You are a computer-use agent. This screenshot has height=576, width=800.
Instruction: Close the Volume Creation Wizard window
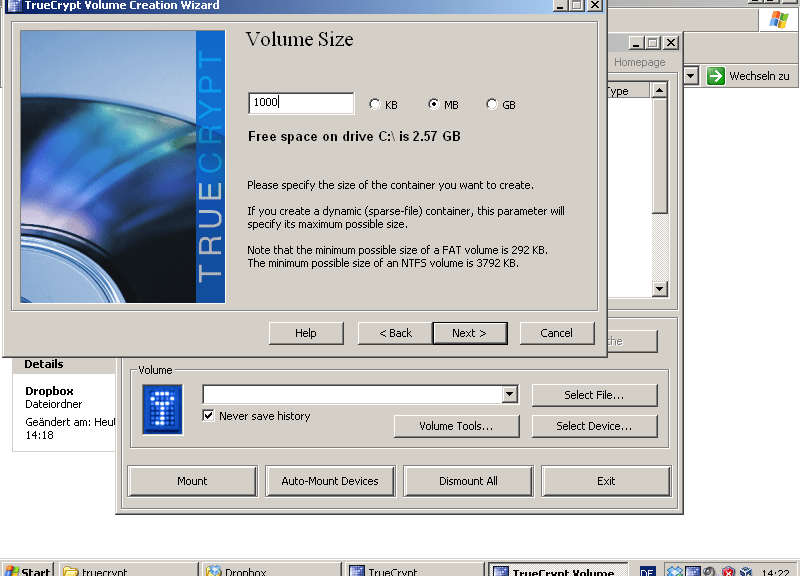(595, 5)
